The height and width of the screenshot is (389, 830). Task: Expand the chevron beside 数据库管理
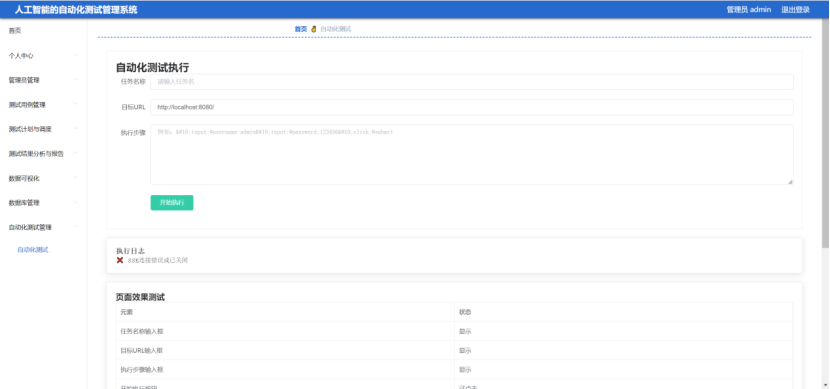75,202
